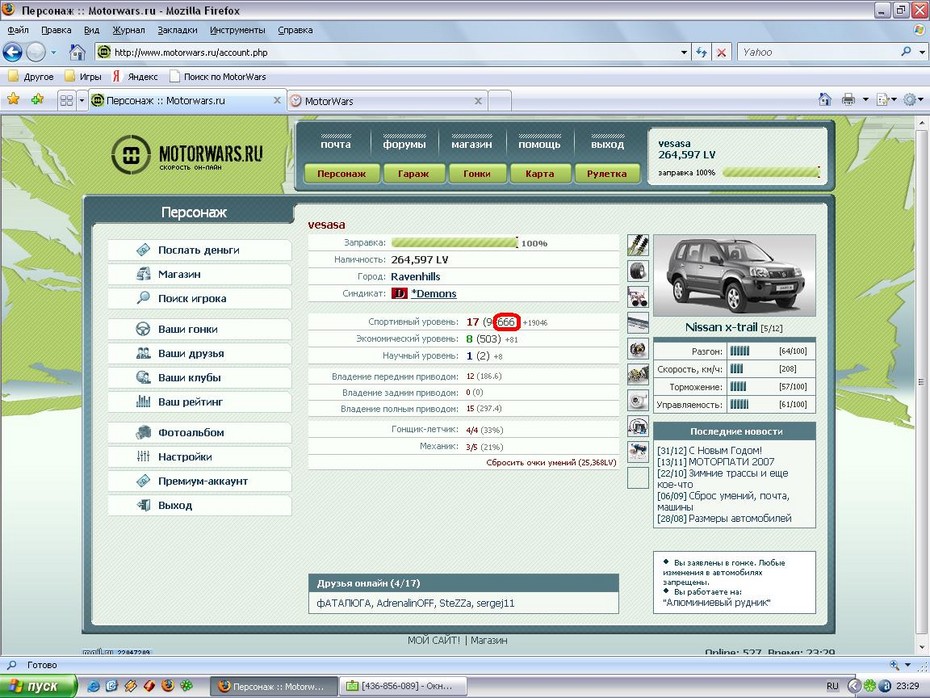Click the Firefox quick launch icon in taskbar
The image size is (930, 698).
click(168, 686)
